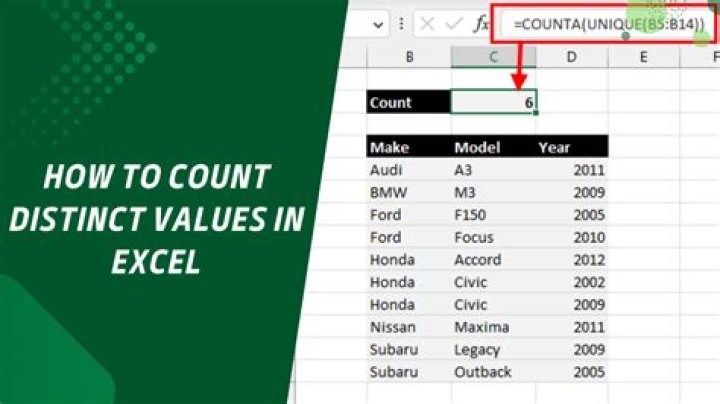This screenshot has width=720, height=404.
Task: Click the COUNTA formula bar input
Action: click(608, 24)
